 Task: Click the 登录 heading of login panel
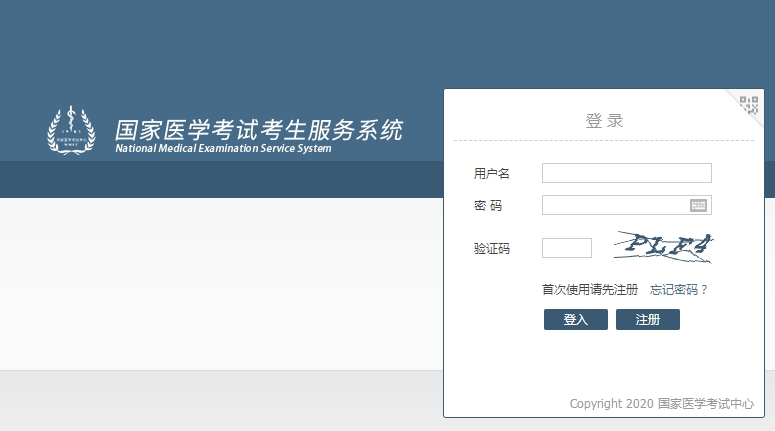click(604, 121)
